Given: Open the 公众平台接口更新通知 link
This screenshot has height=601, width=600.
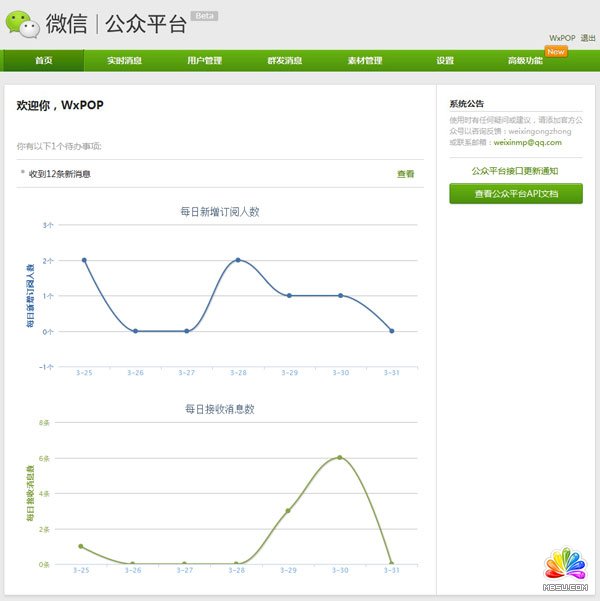Looking at the screenshot, I should (x=515, y=171).
